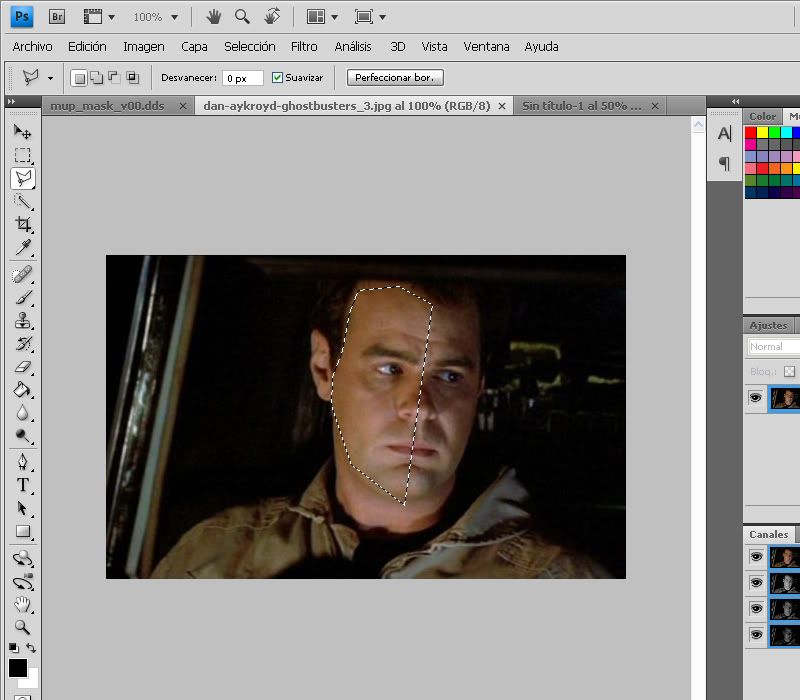Viewport: 800px width, 700px height.
Task: Pick the yellow swatch in Muestras
Action: click(763, 133)
